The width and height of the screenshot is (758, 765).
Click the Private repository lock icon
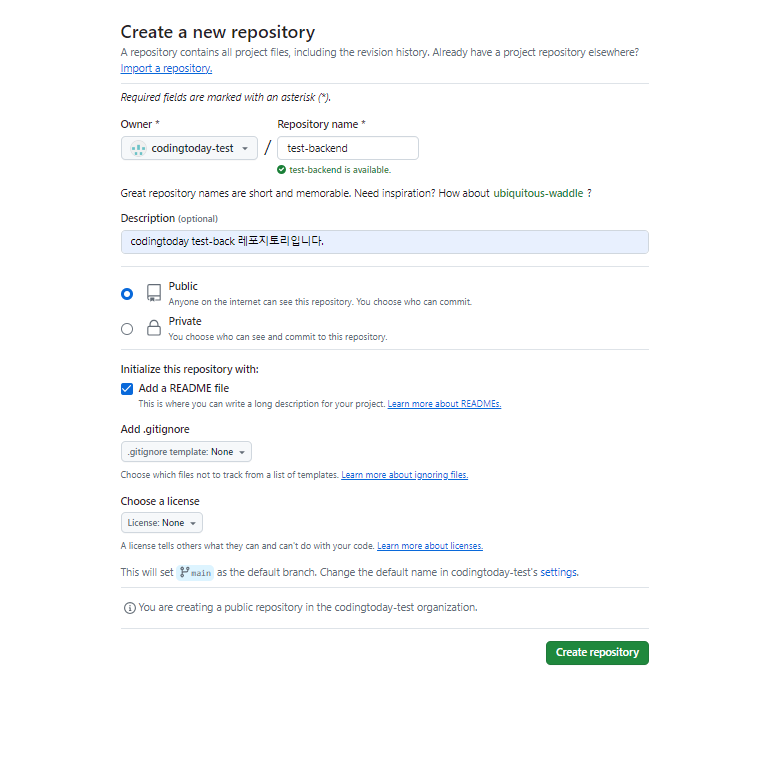(x=154, y=328)
